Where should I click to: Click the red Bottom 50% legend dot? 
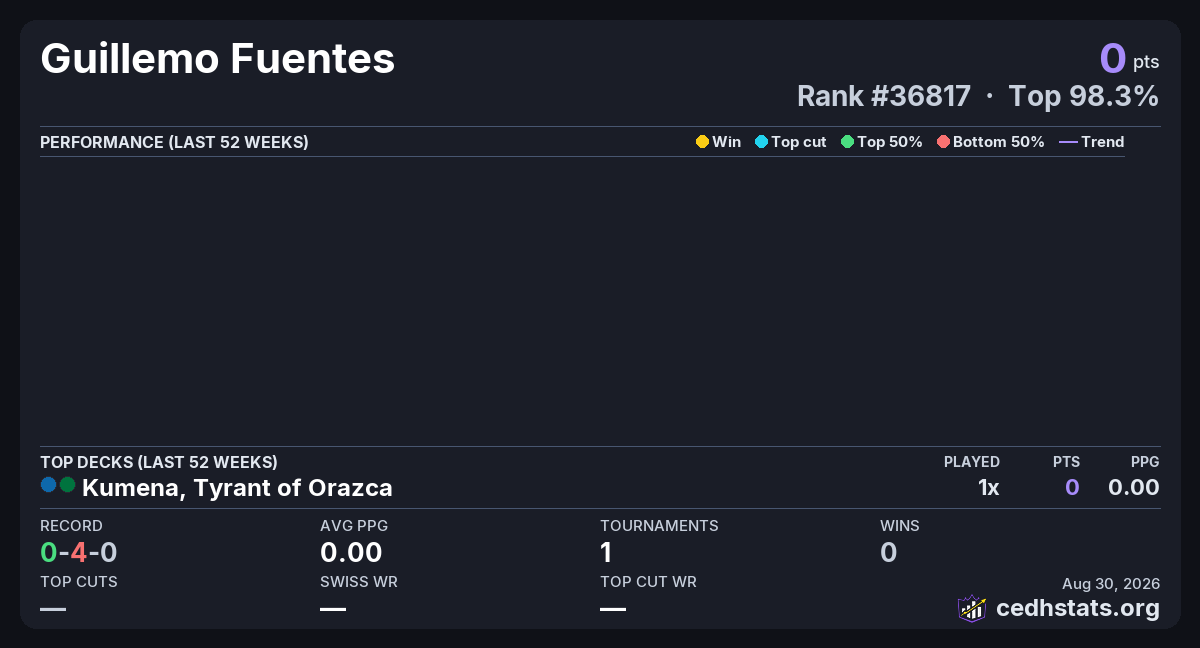(943, 142)
